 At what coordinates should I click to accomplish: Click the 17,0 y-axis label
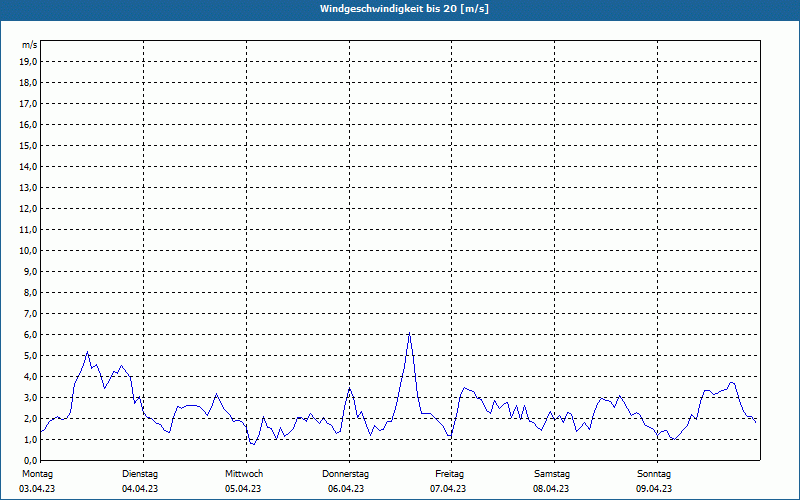(28, 104)
